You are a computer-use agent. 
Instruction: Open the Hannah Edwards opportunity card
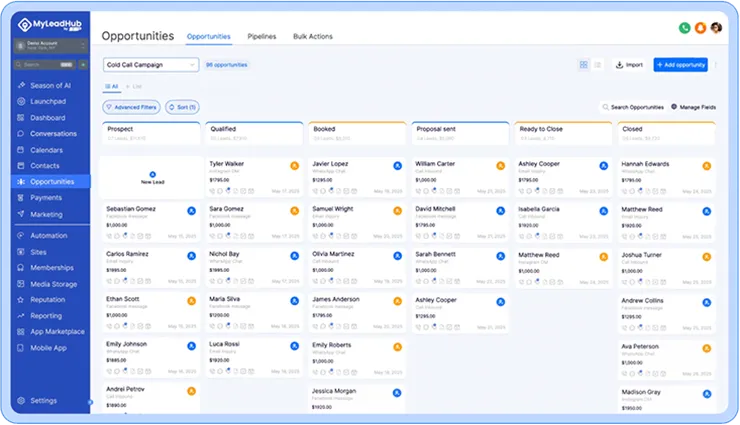[667, 177]
